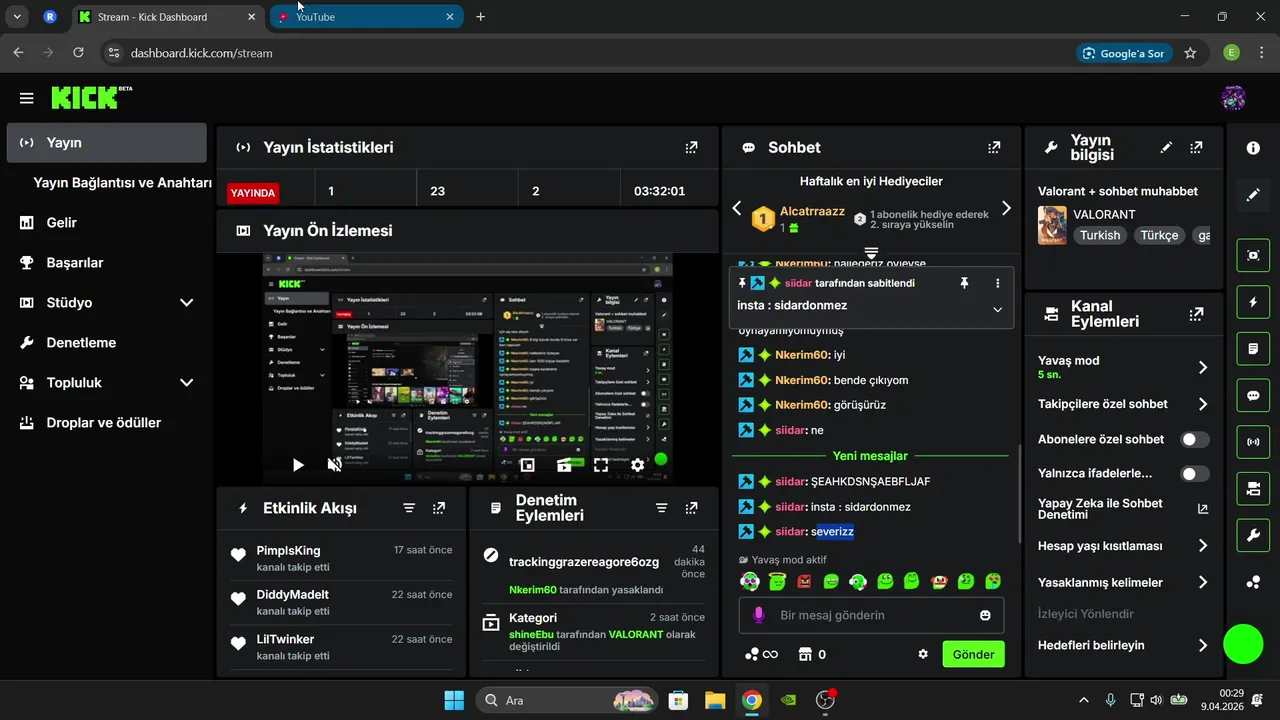The height and width of the screenshot is (720, 1280).
Task: Open Yasaklanmış kelimeler options
Action: [x=1202, y=582]
